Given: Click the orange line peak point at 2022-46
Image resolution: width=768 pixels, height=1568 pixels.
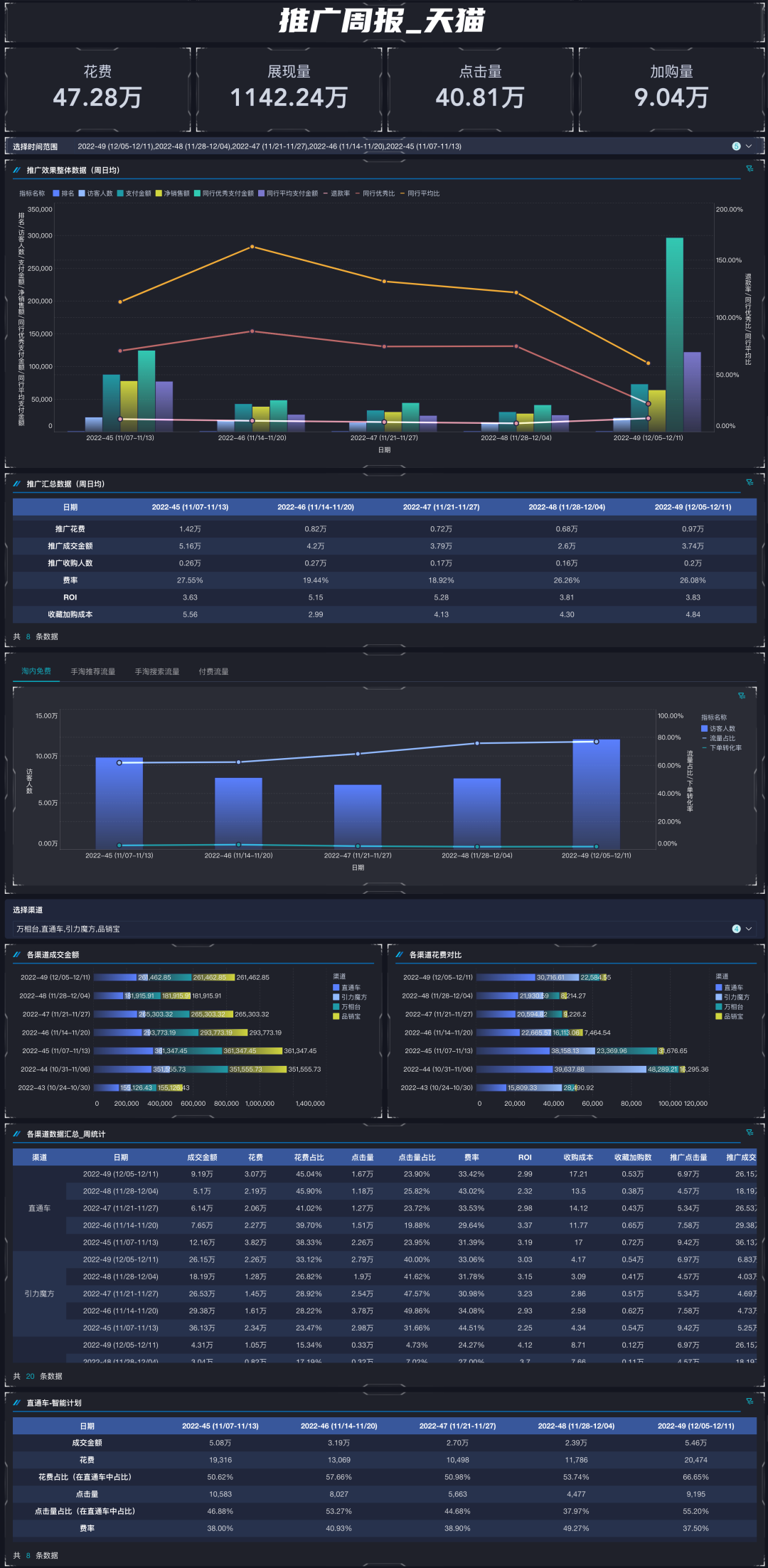Looking at the screenshot, I should tap(252, 247).
